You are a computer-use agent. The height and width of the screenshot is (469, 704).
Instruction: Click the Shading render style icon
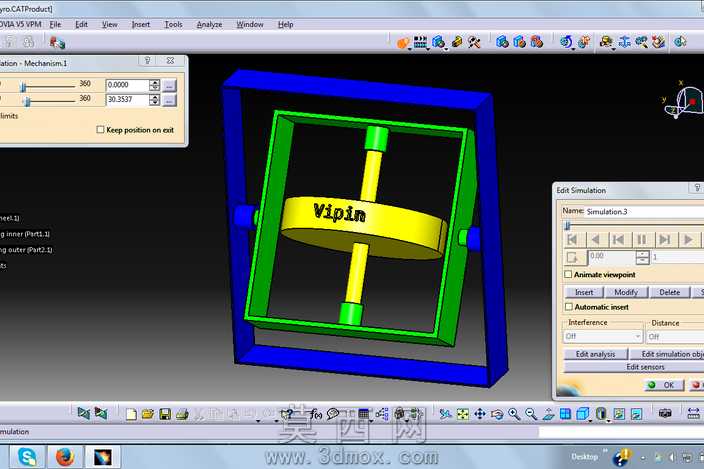point(601,414)
